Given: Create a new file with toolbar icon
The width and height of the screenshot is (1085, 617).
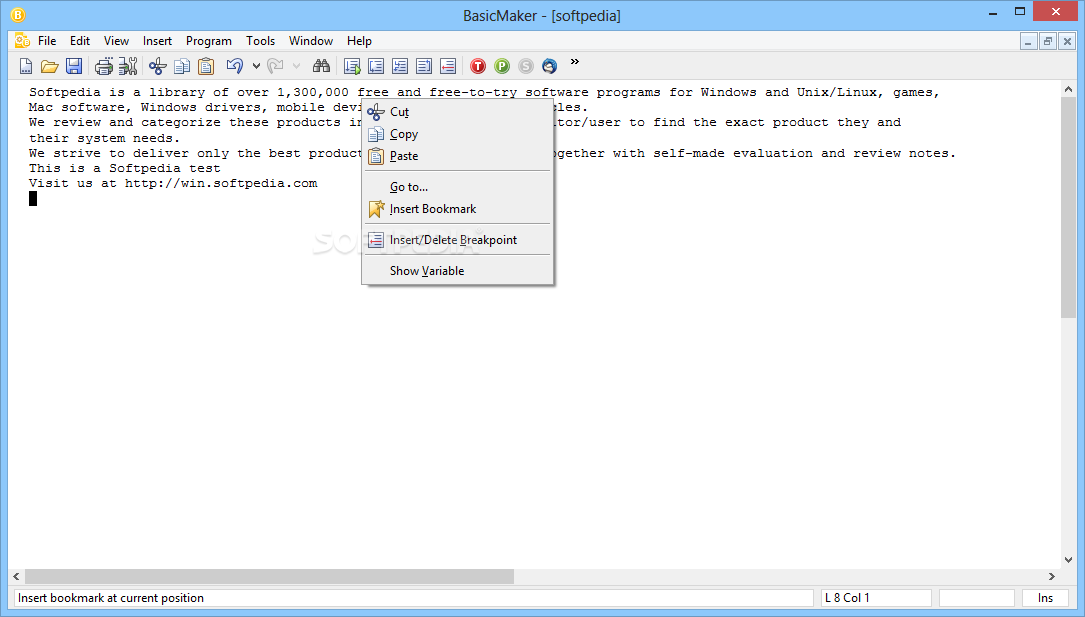Looking at the screenshot, I should point(26,66).
